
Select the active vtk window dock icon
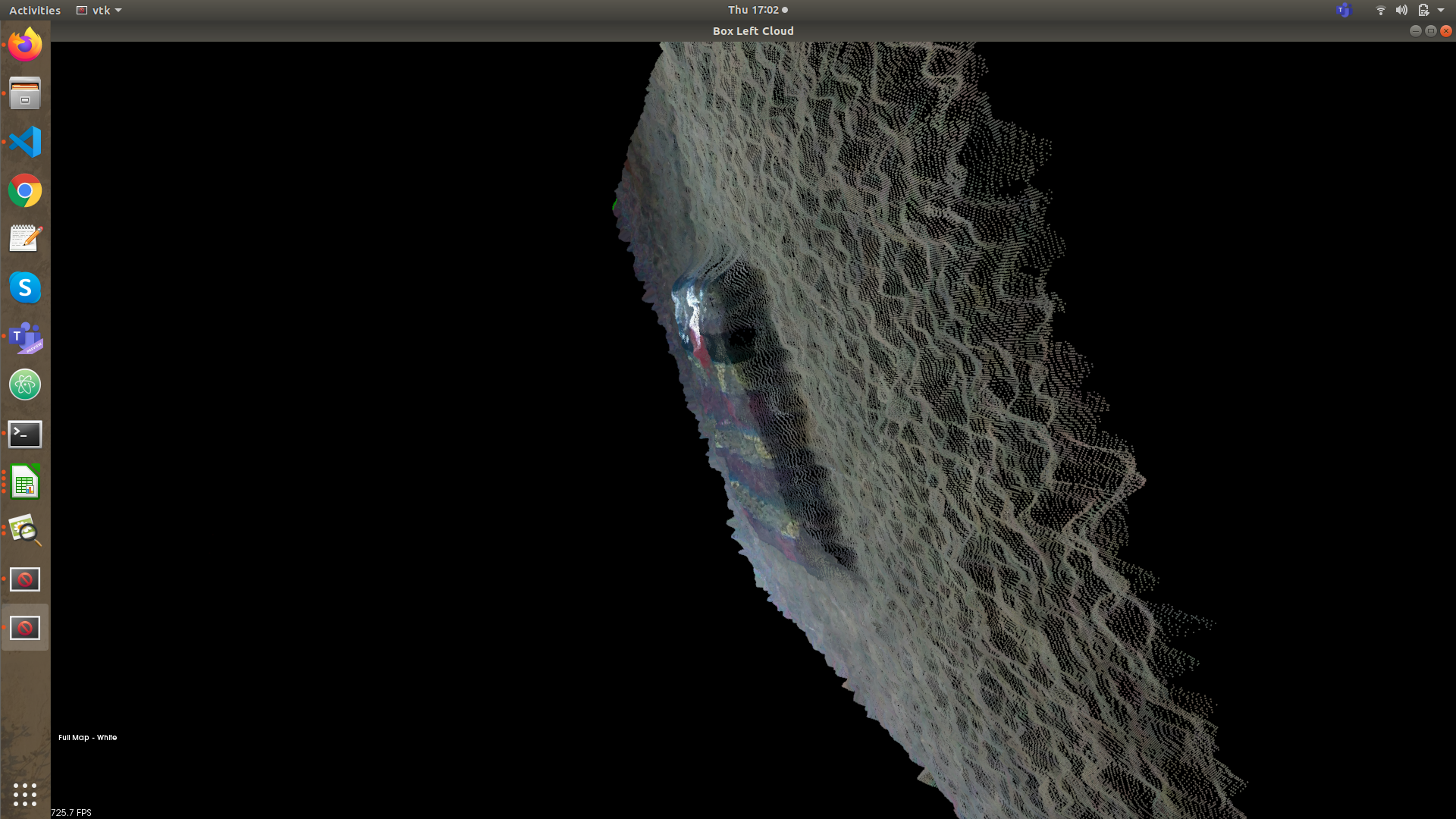pyautogui.click(x=25, y=628)
